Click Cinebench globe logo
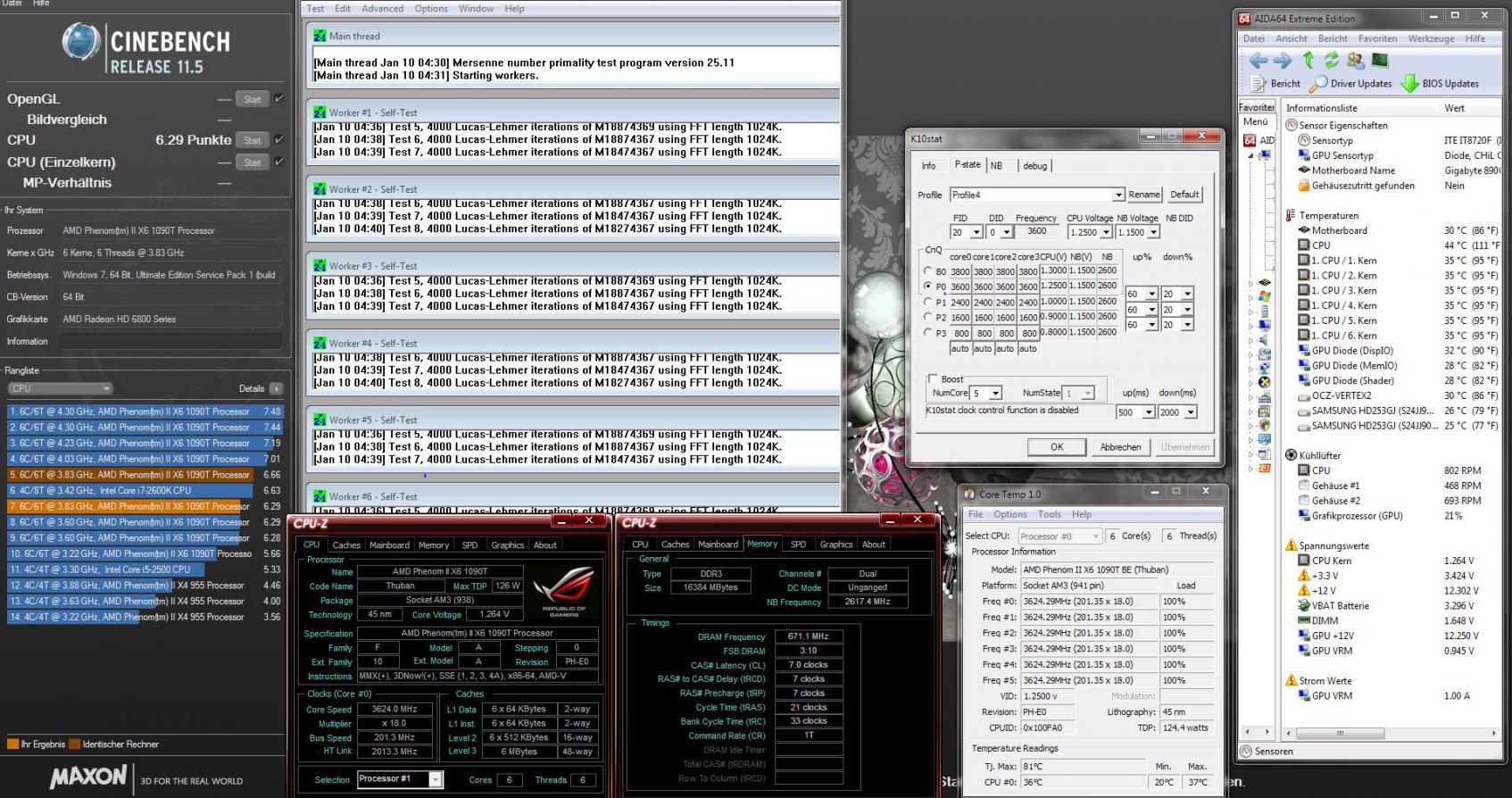1512x798 pixels. pyautogui.click(x=80, y=42)
